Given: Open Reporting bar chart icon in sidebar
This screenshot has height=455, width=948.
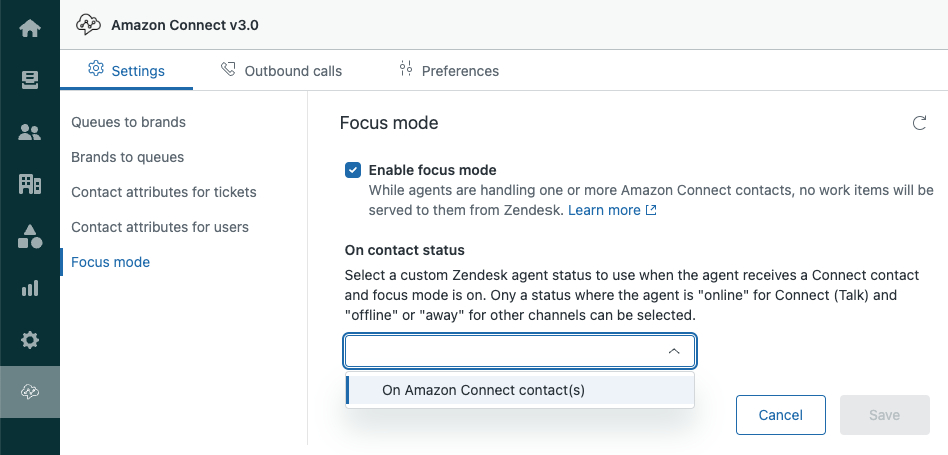Looking at the screenshot, I should (30, 288).
